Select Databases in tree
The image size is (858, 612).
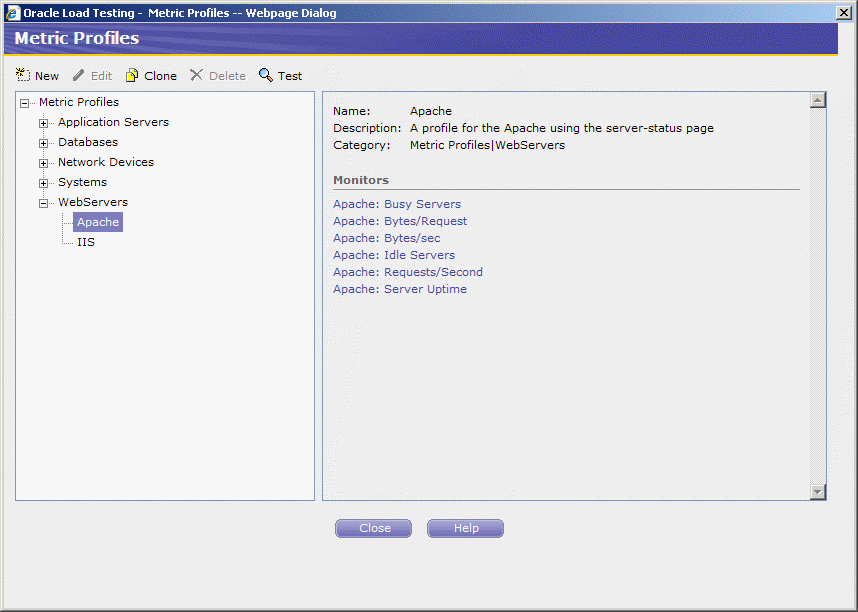[88, 142]
